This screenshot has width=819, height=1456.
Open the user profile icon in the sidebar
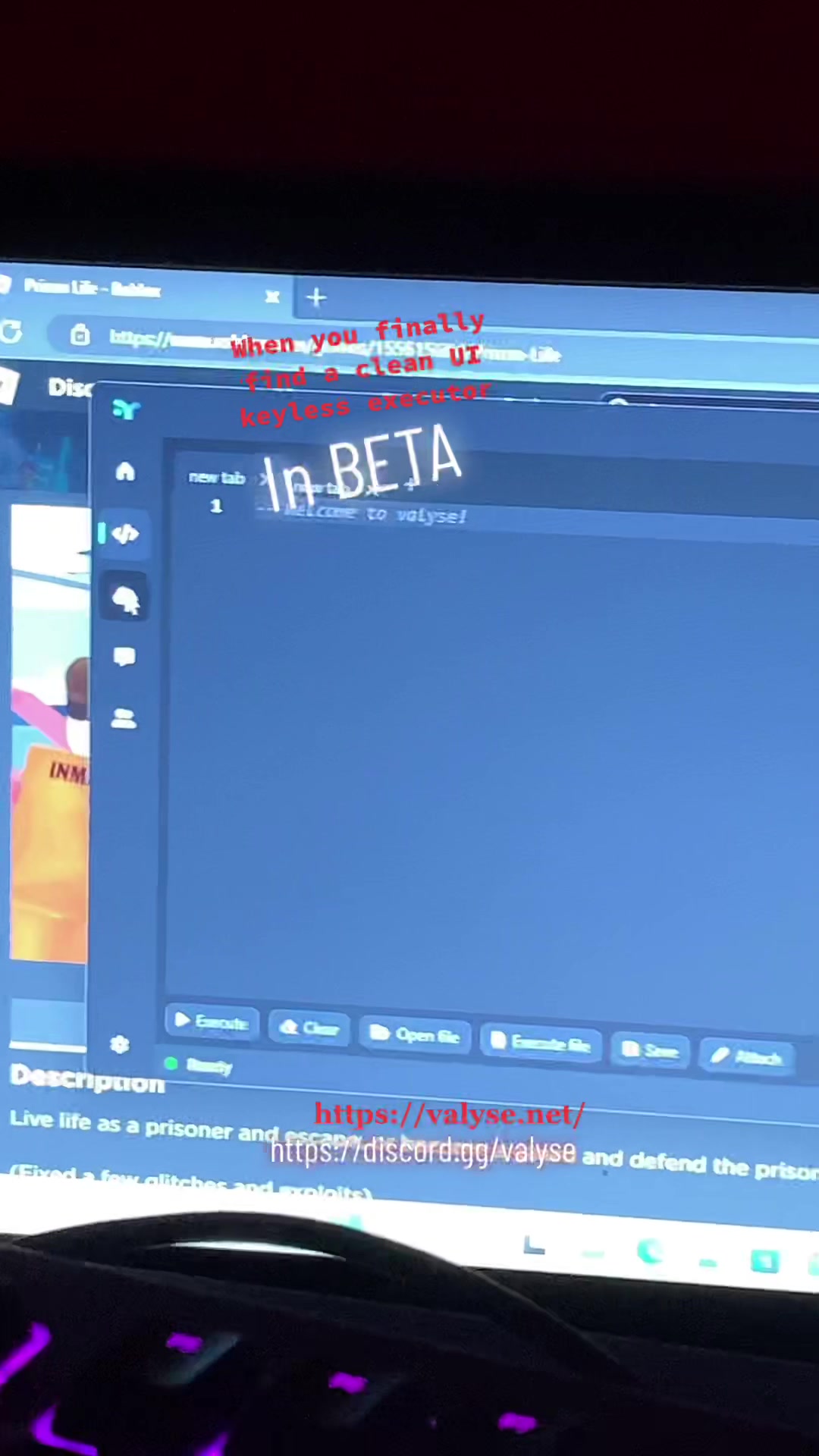click(x=124, y=718)
